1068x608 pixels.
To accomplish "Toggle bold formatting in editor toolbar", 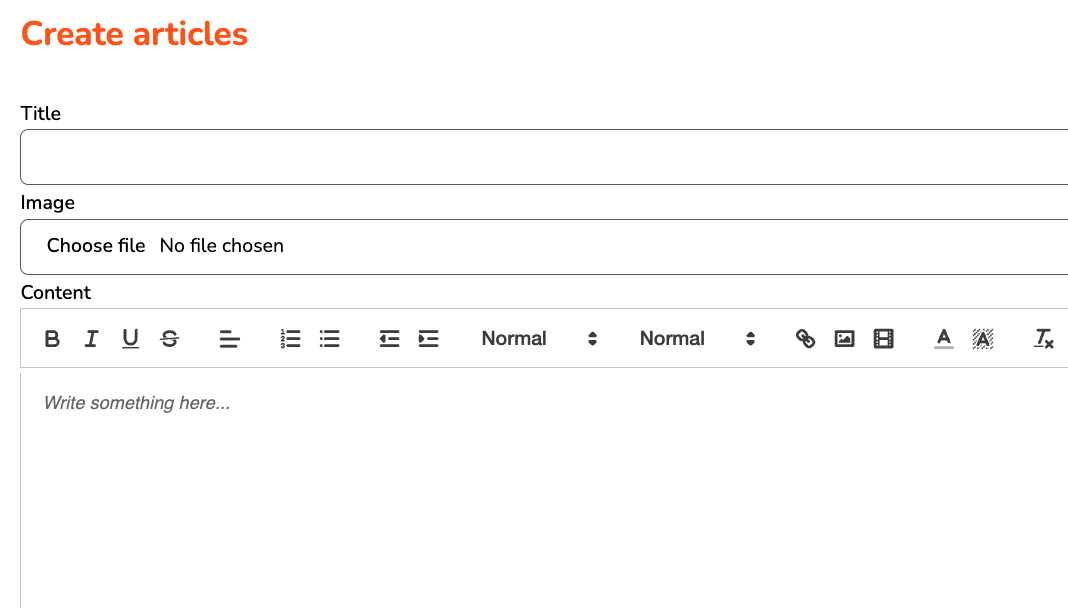I will pyautogui.click(x=52, y=338).
